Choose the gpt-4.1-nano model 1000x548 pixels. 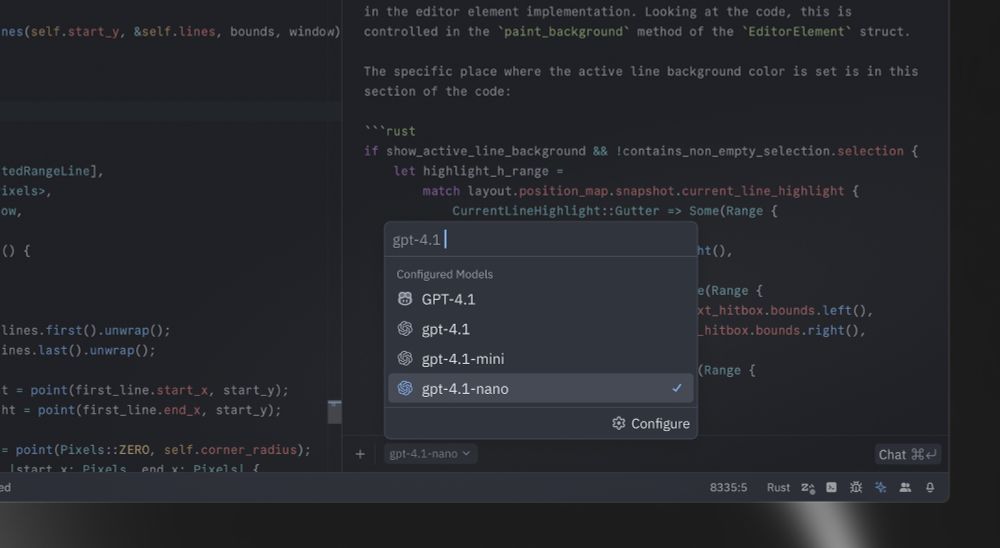pyautogui.click(x=540, y=389)
